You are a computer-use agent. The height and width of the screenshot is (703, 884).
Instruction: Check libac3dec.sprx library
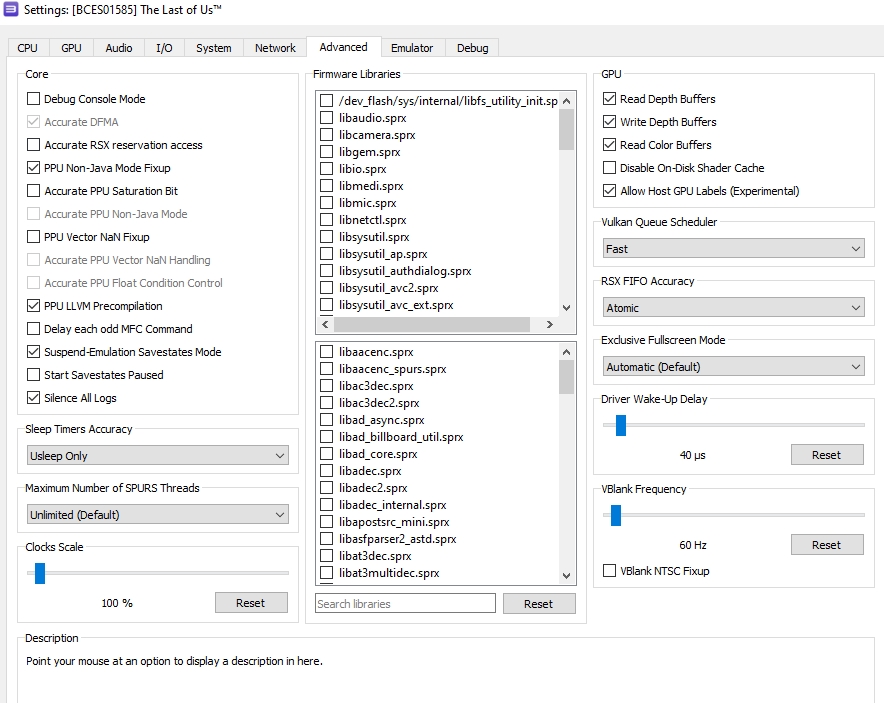point(326,386)
